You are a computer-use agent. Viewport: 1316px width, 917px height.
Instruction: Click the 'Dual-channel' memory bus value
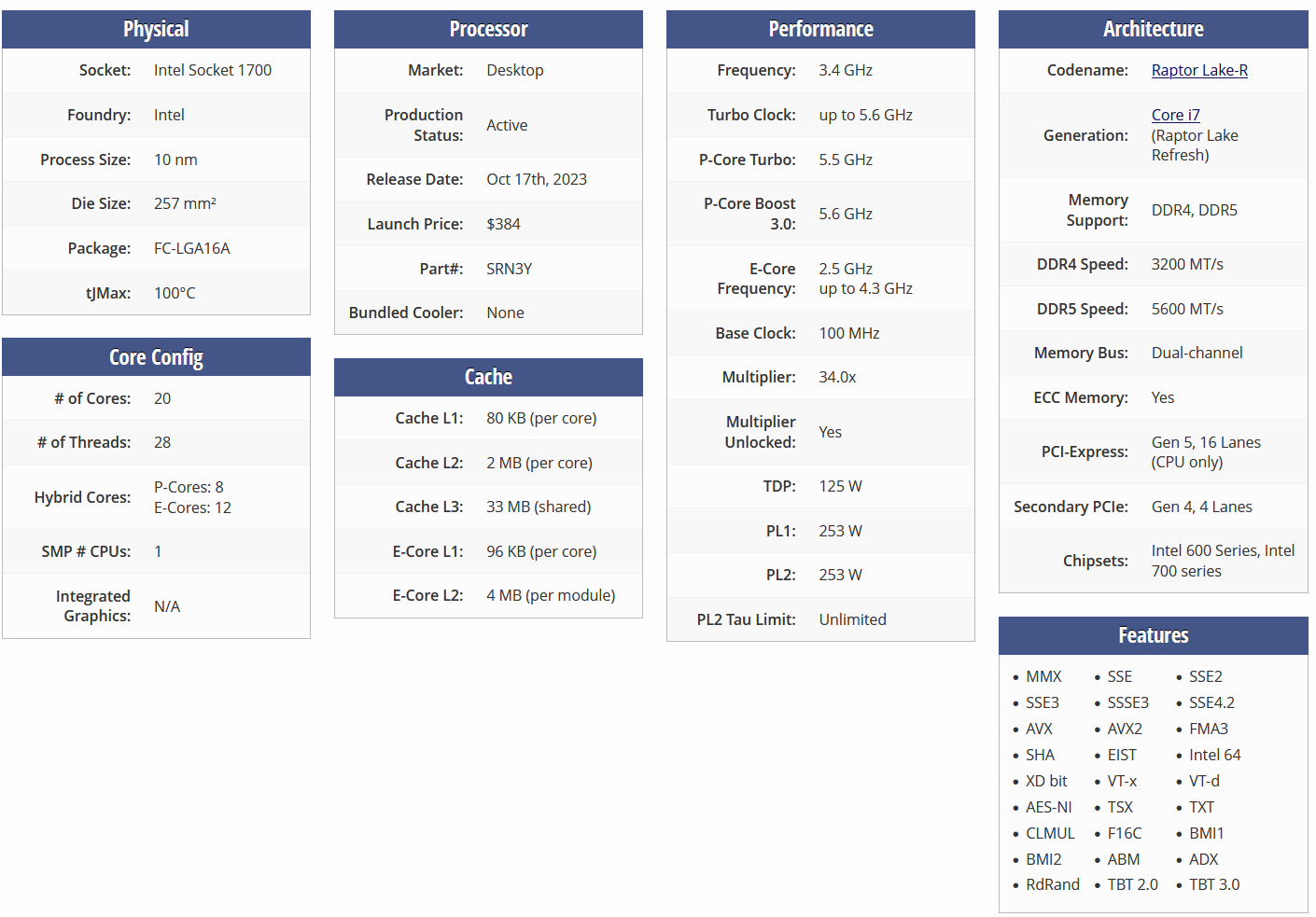[1197, 353]
